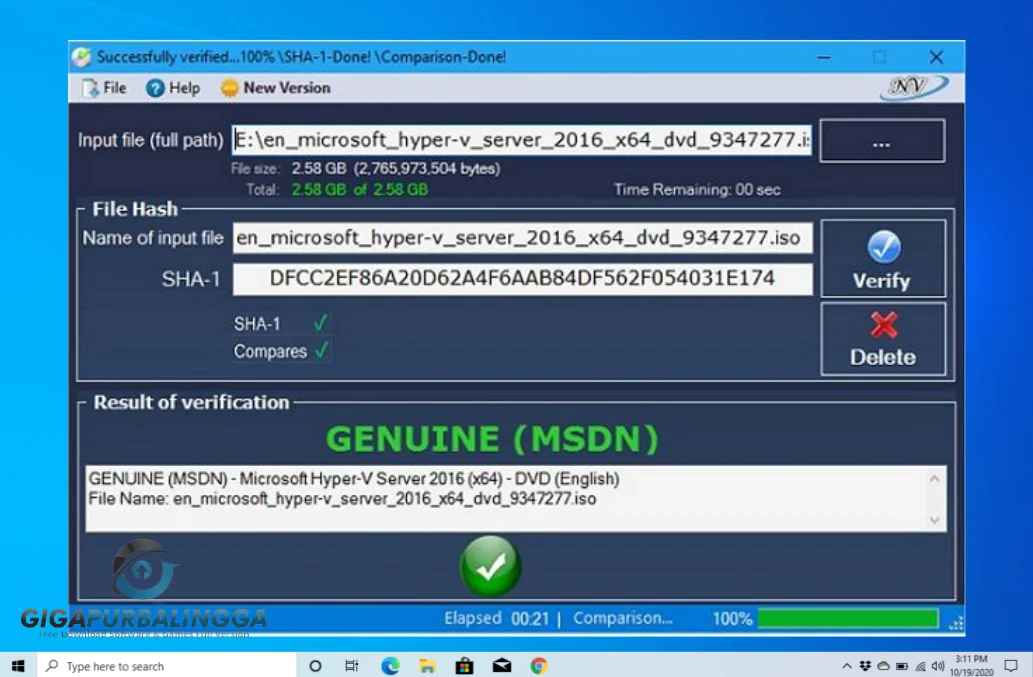Click the Dropbox tray icon
Screen dimensions: 1033x677
(865, 666)
